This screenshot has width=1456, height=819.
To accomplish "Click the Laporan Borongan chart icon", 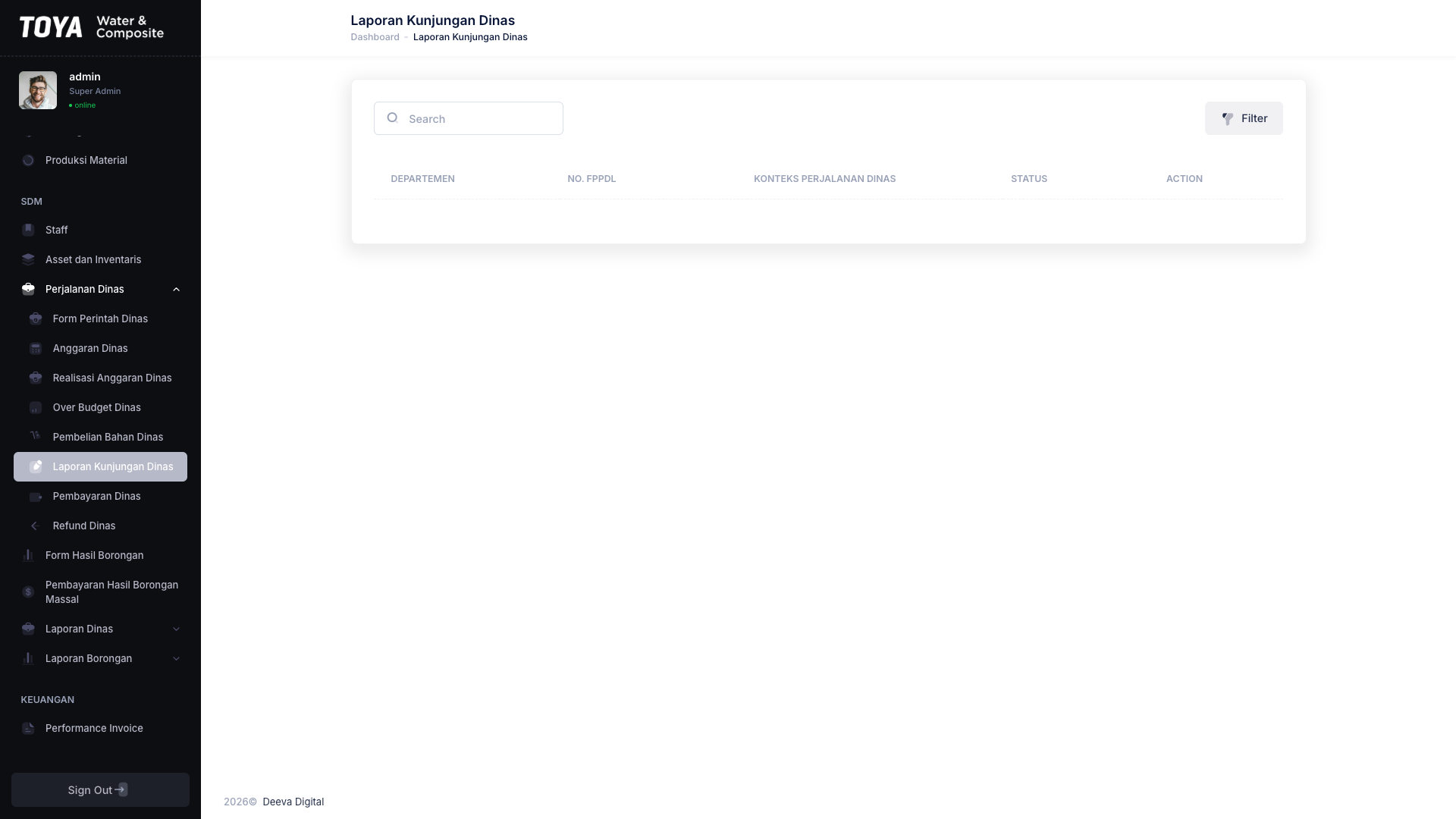I will click(x=28, y=658).
